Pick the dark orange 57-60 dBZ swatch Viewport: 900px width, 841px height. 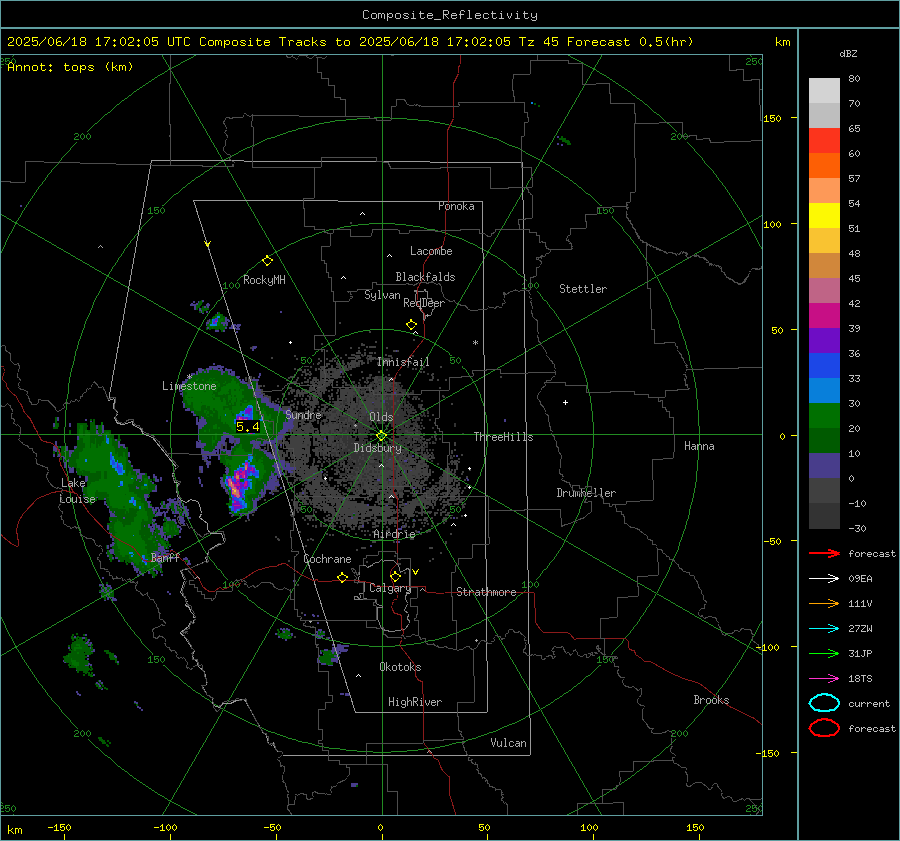[824, 166]
